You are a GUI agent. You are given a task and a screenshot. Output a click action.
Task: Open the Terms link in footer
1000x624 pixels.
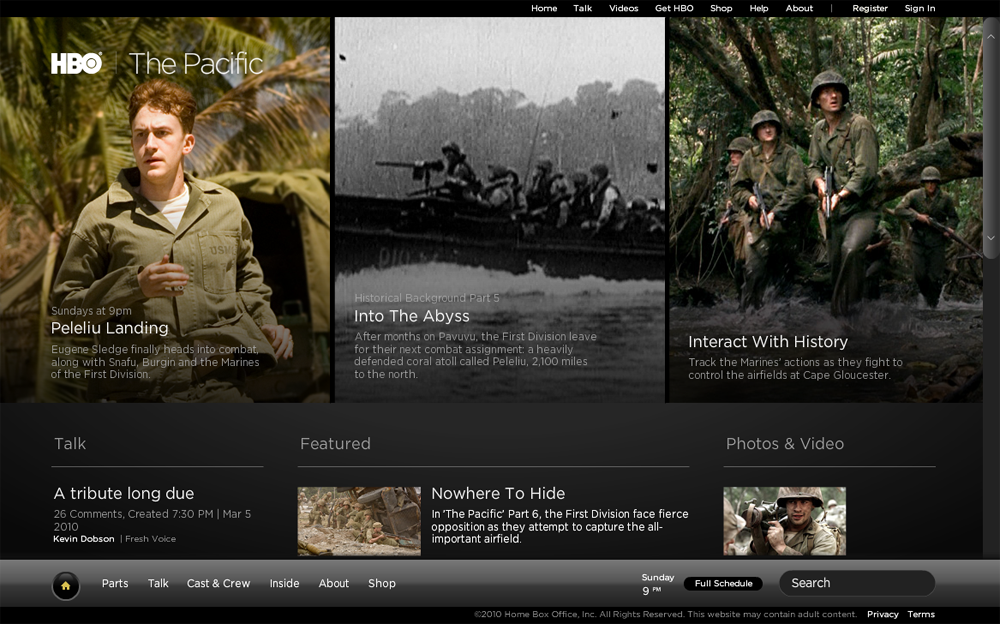[x=921, y=614]
